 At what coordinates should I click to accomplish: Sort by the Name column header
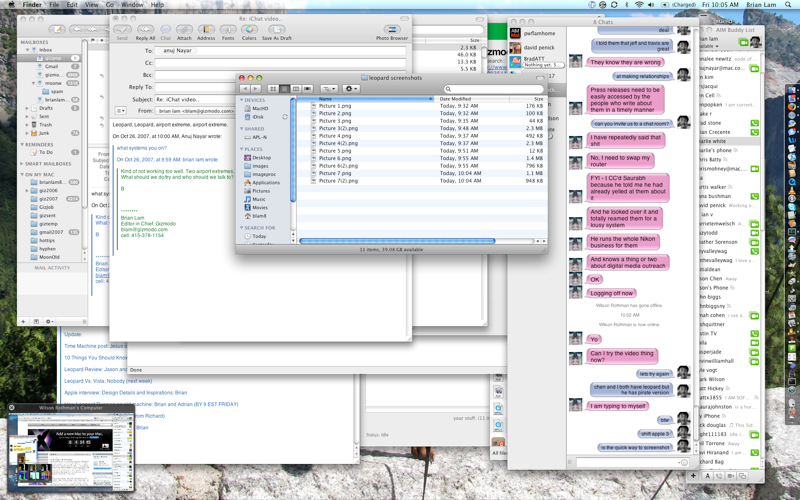tap(365, 99)
